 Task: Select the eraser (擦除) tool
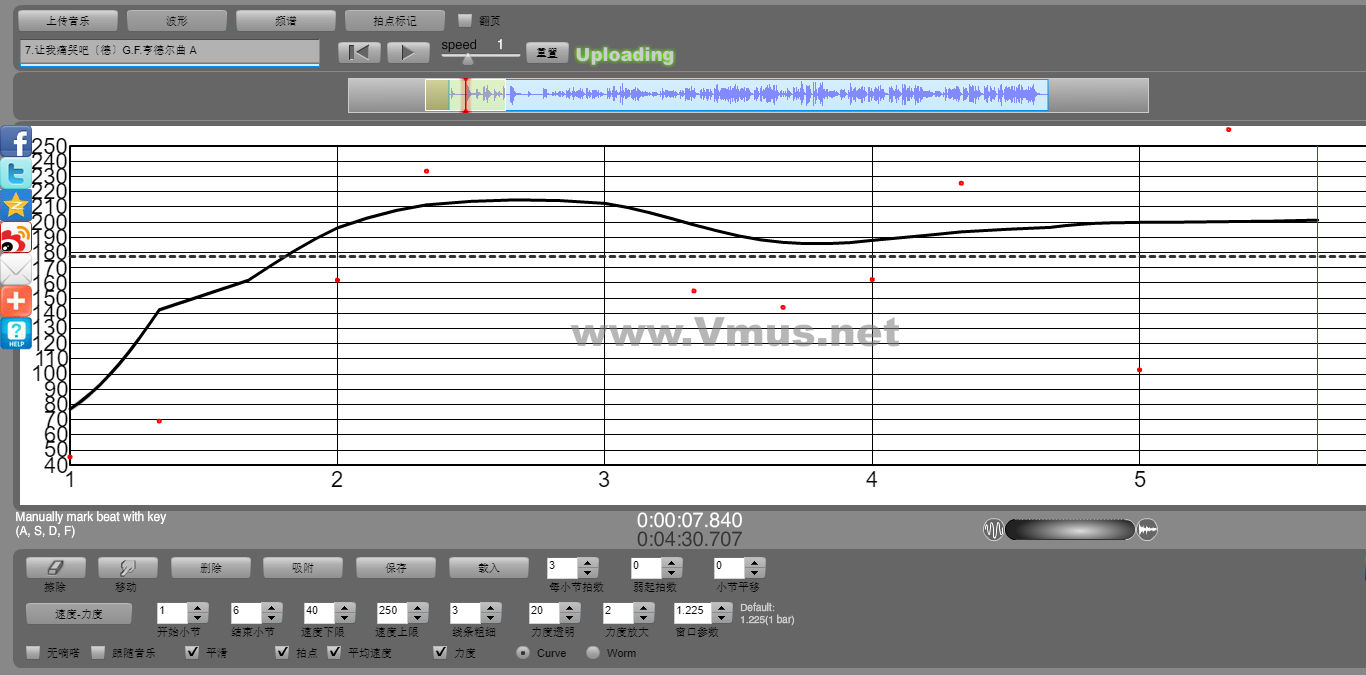pyautogui.click(x=55, y=567)
